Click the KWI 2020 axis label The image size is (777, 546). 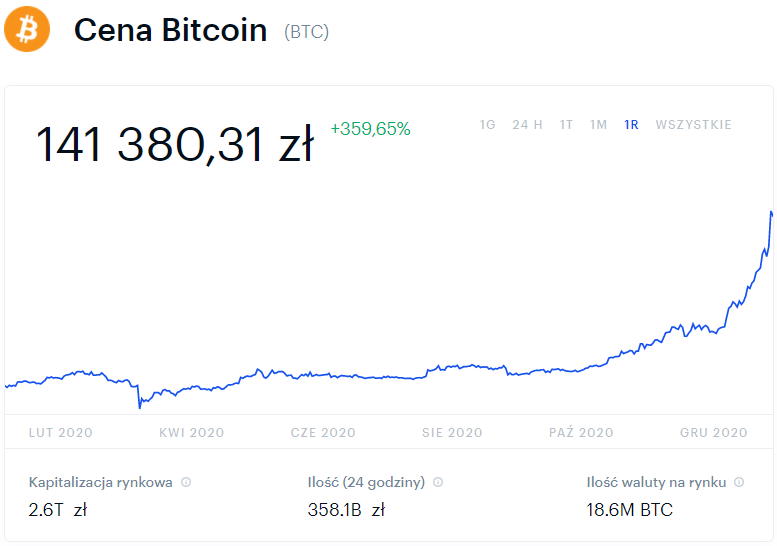point(191,433)
